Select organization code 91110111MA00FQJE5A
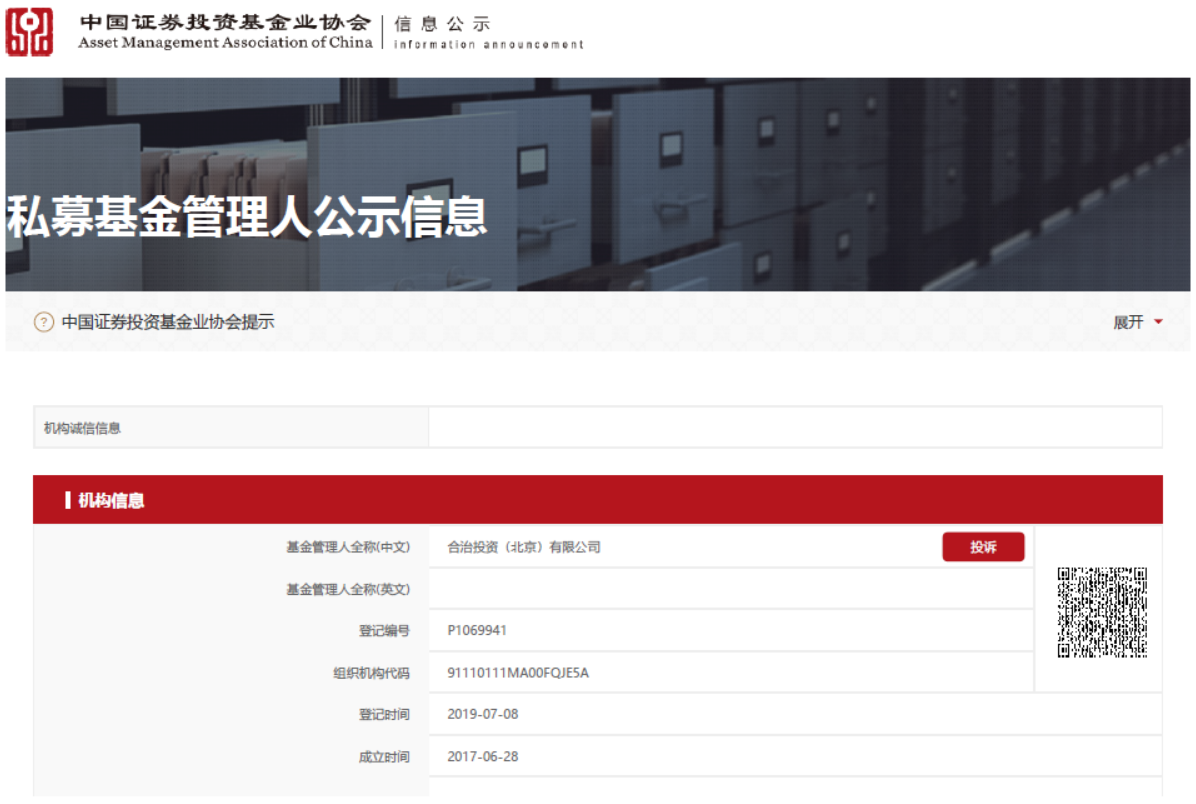Screen dimensions: 1196x804 pos(518,673)
